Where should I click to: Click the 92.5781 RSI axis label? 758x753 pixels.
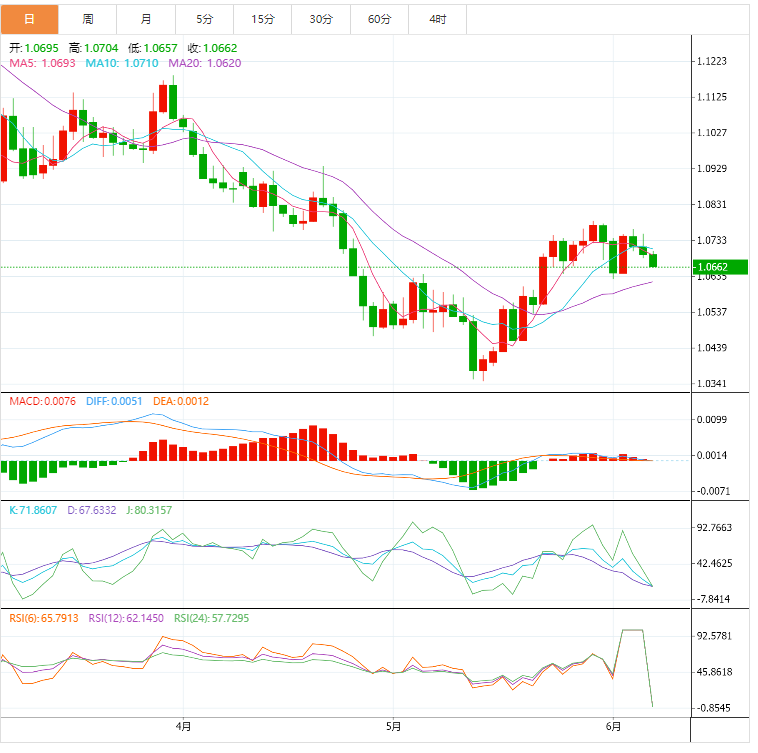(x=714, y=636)
